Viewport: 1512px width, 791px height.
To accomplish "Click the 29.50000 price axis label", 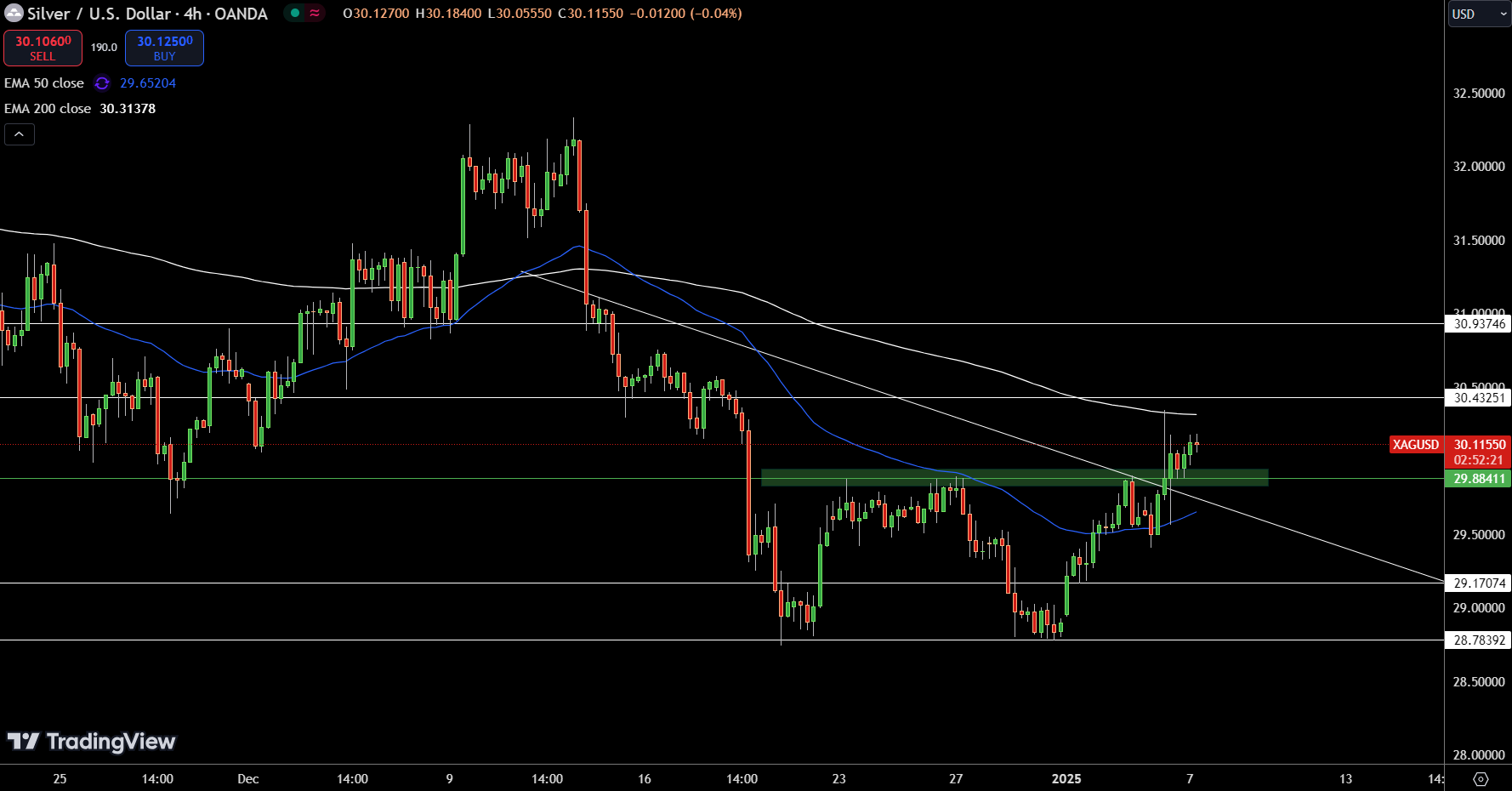I will [1479, 535].
